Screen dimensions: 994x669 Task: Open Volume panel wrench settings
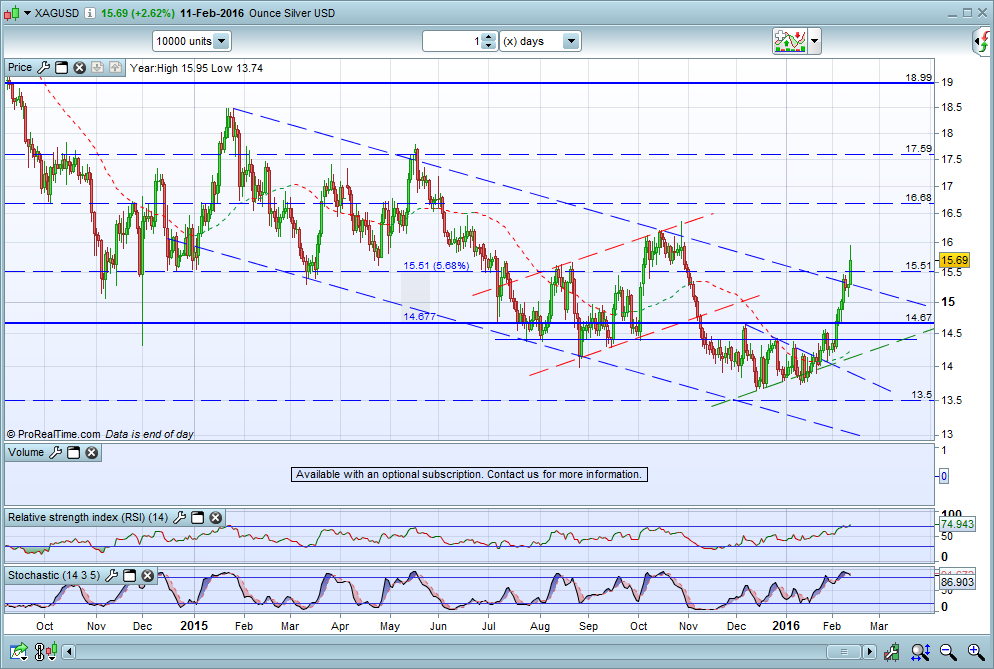click(x=56, y=452)
